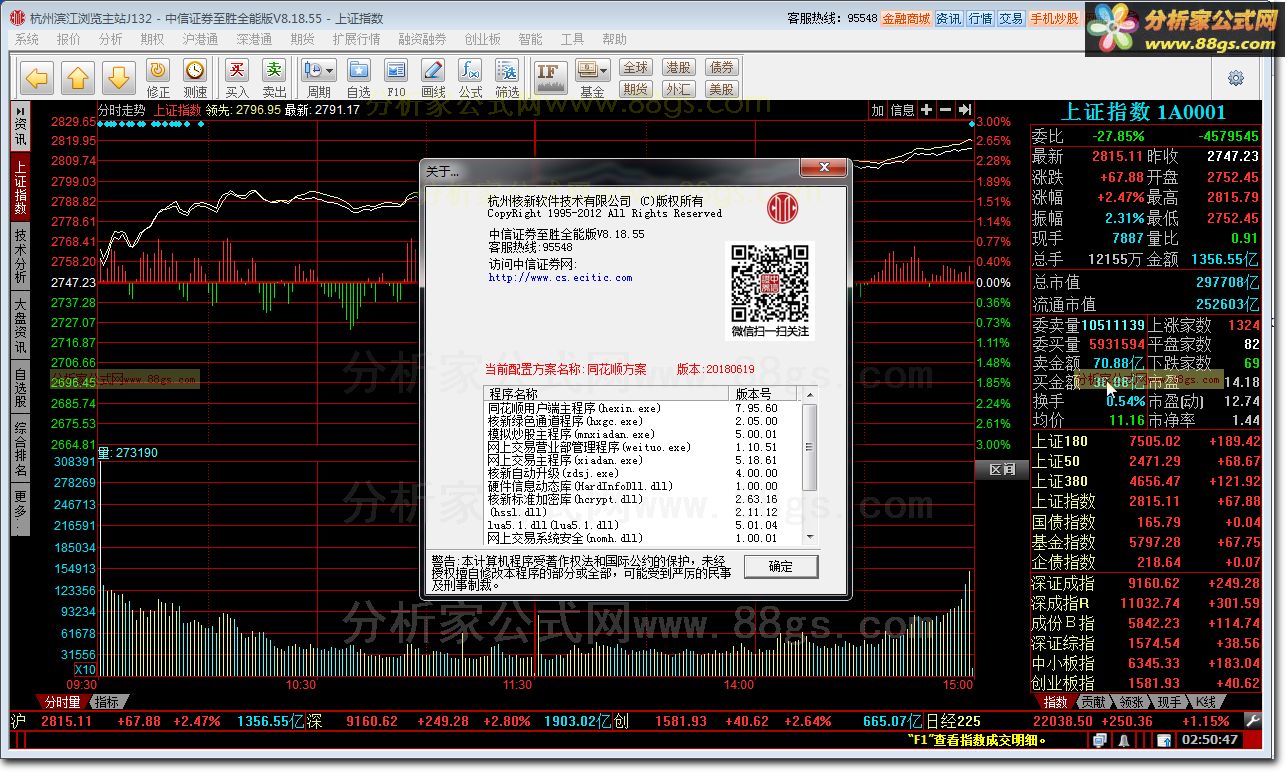Select the 自选股 sidebar tab
Screen dimensions: 1287x772
(x=20, y=389)
